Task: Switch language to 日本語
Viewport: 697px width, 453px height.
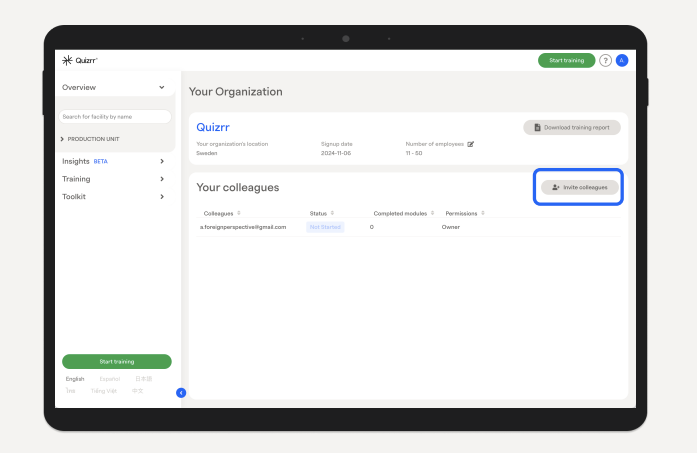Action: coord(144,379)
